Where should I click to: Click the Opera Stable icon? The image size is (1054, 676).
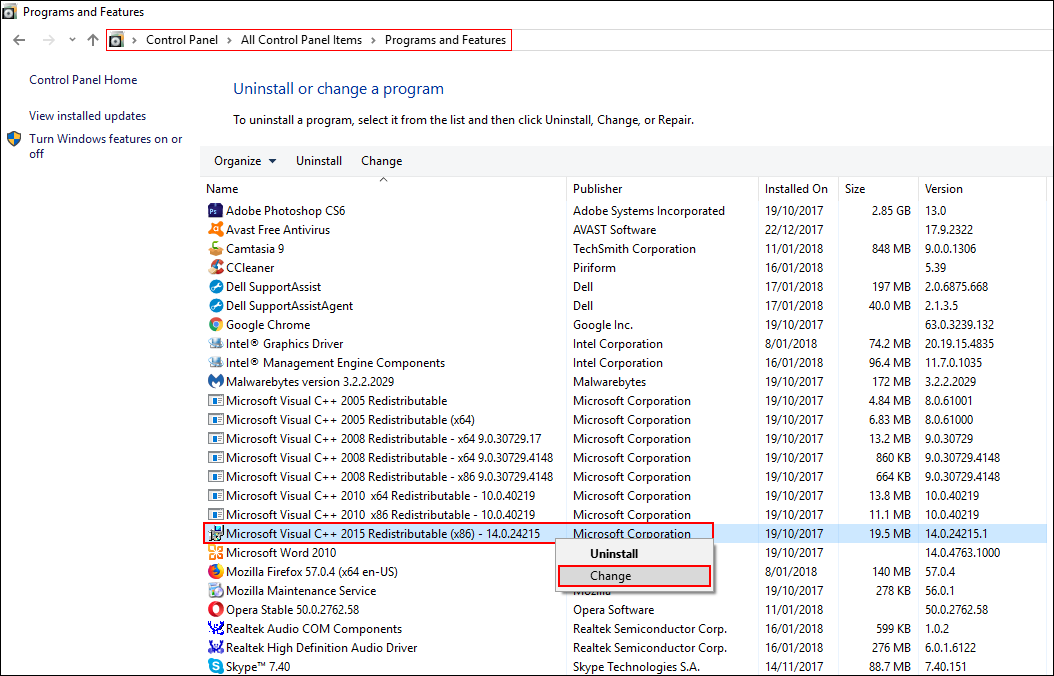click(x=215, y=609)
